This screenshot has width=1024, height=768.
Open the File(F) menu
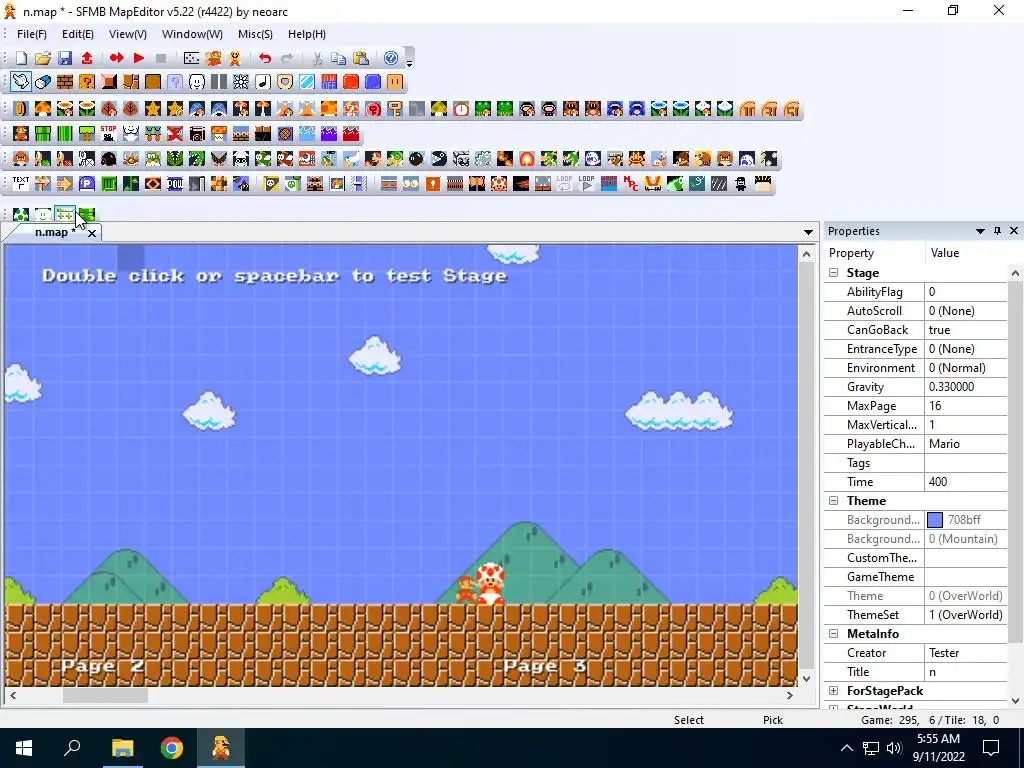[31, 34]
